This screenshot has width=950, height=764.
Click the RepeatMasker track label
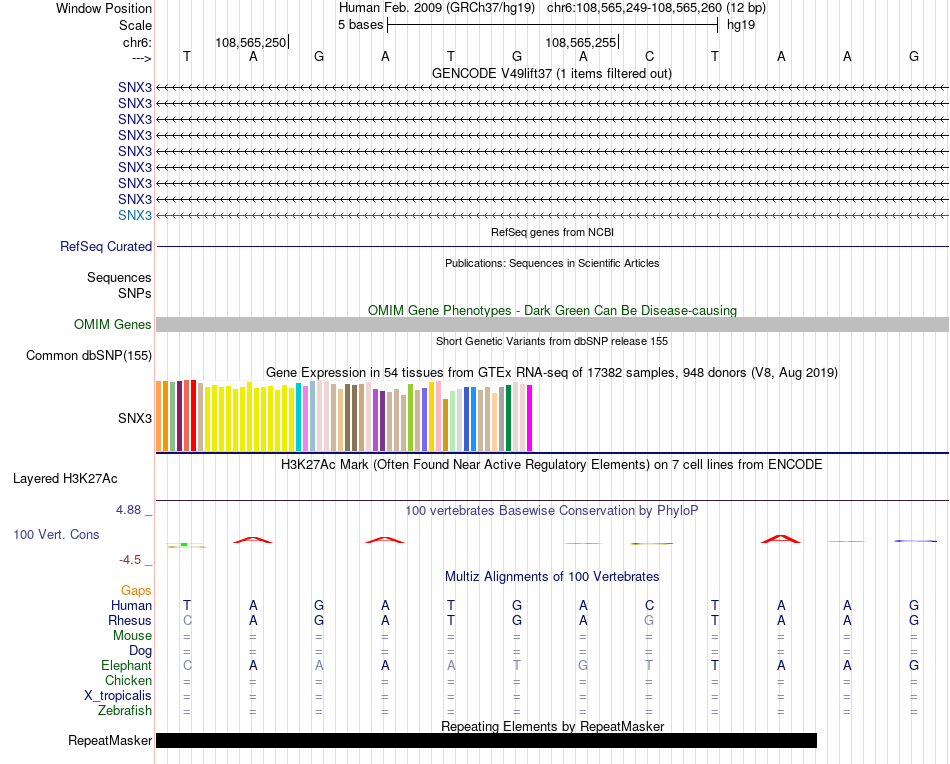(x=110, y=740)
